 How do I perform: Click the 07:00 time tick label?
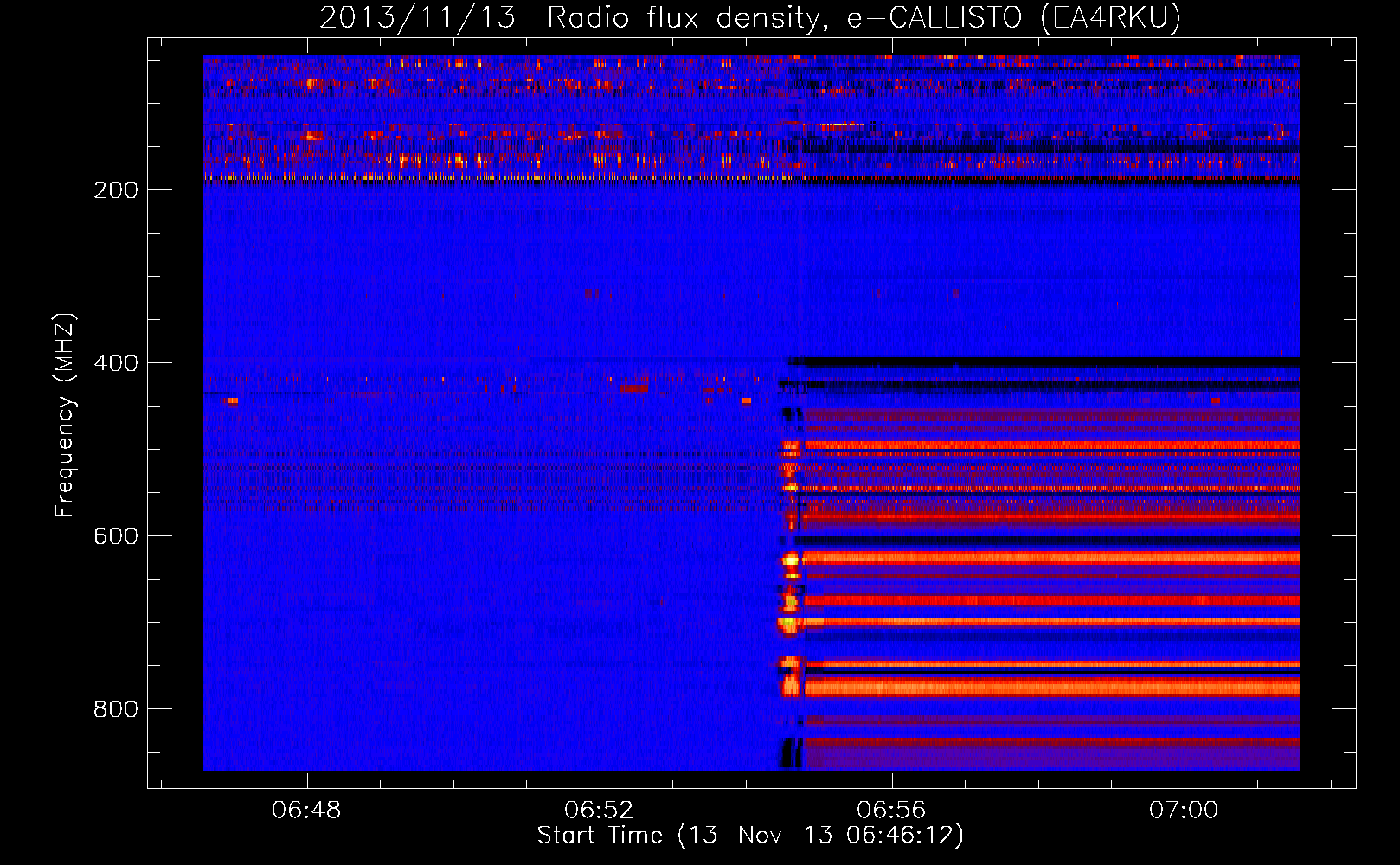pyautogui.click(x=1184, y=811)
